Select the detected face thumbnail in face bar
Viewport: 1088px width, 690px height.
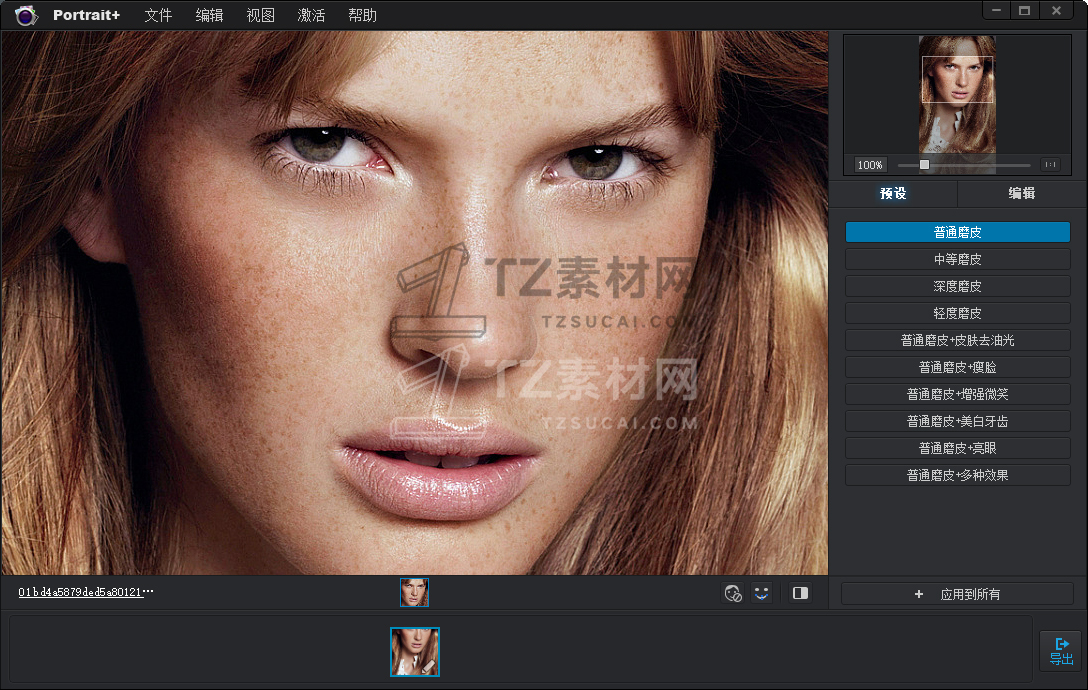(414, 593)
